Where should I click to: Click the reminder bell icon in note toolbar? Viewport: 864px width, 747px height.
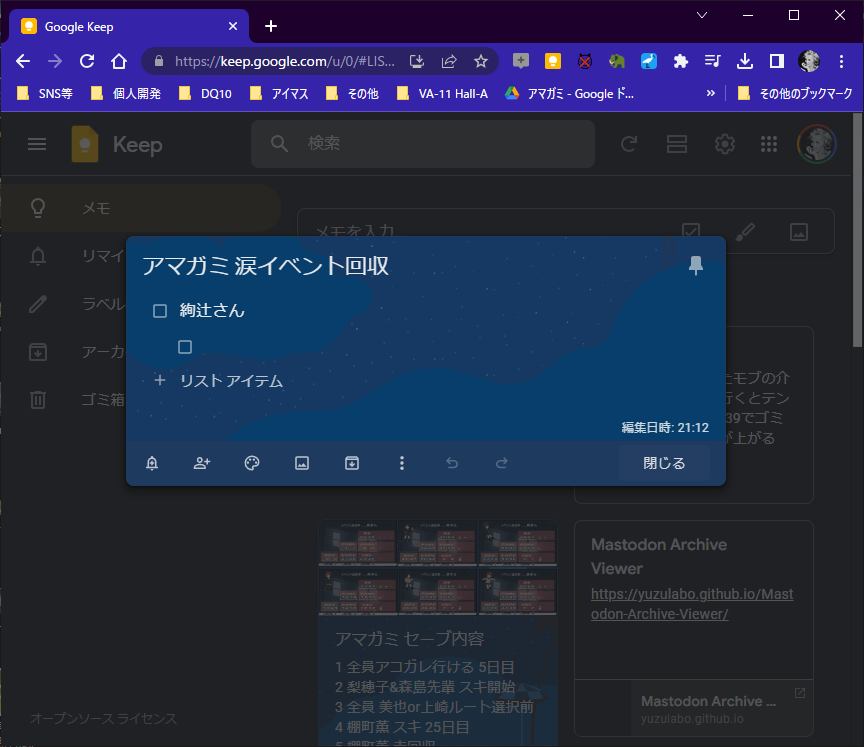(x=152, y=463)
